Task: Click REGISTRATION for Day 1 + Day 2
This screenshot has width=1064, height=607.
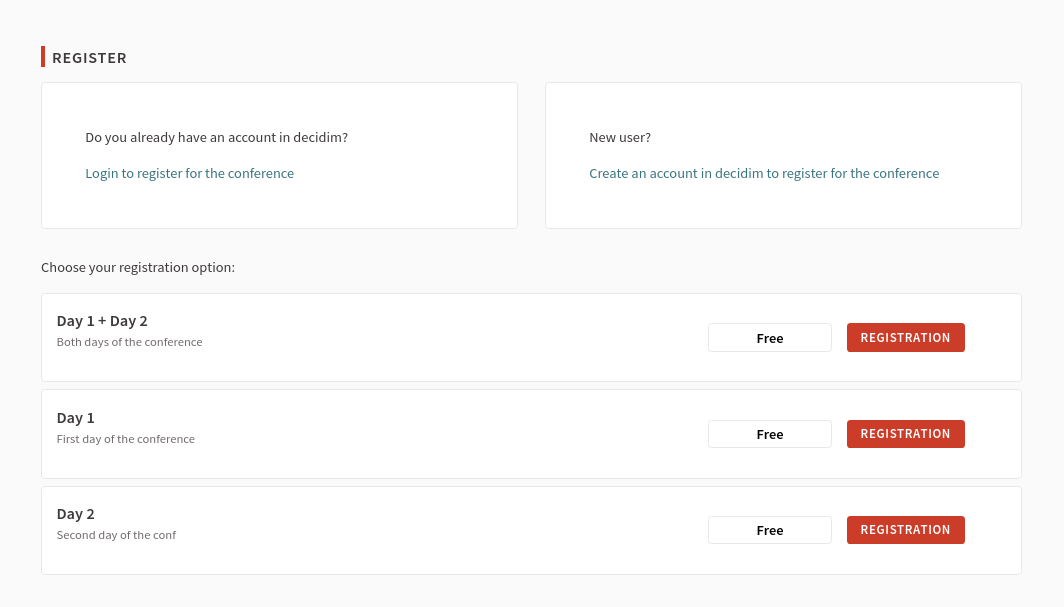Action: click(905, 338)
